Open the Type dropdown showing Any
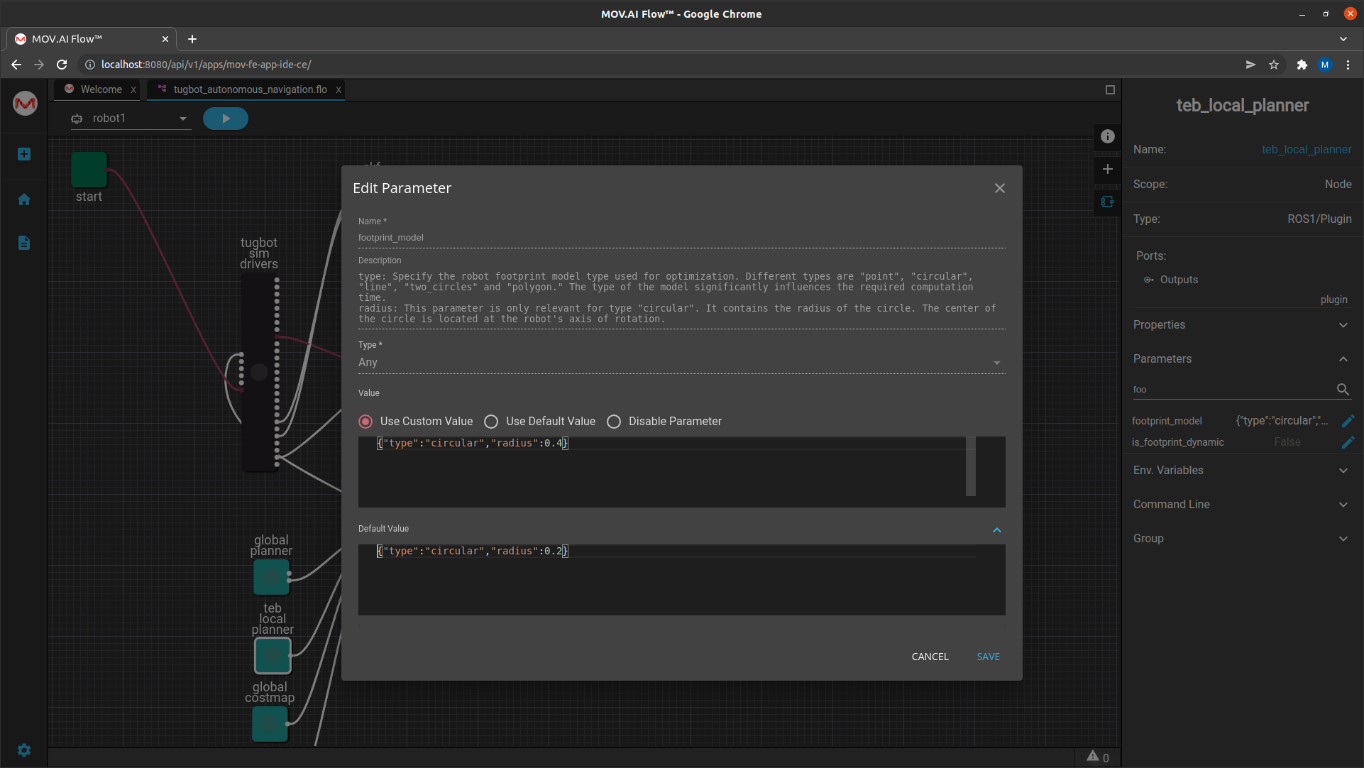Image resolution: width=1364 pixels, height=768 pixels. 681,362
